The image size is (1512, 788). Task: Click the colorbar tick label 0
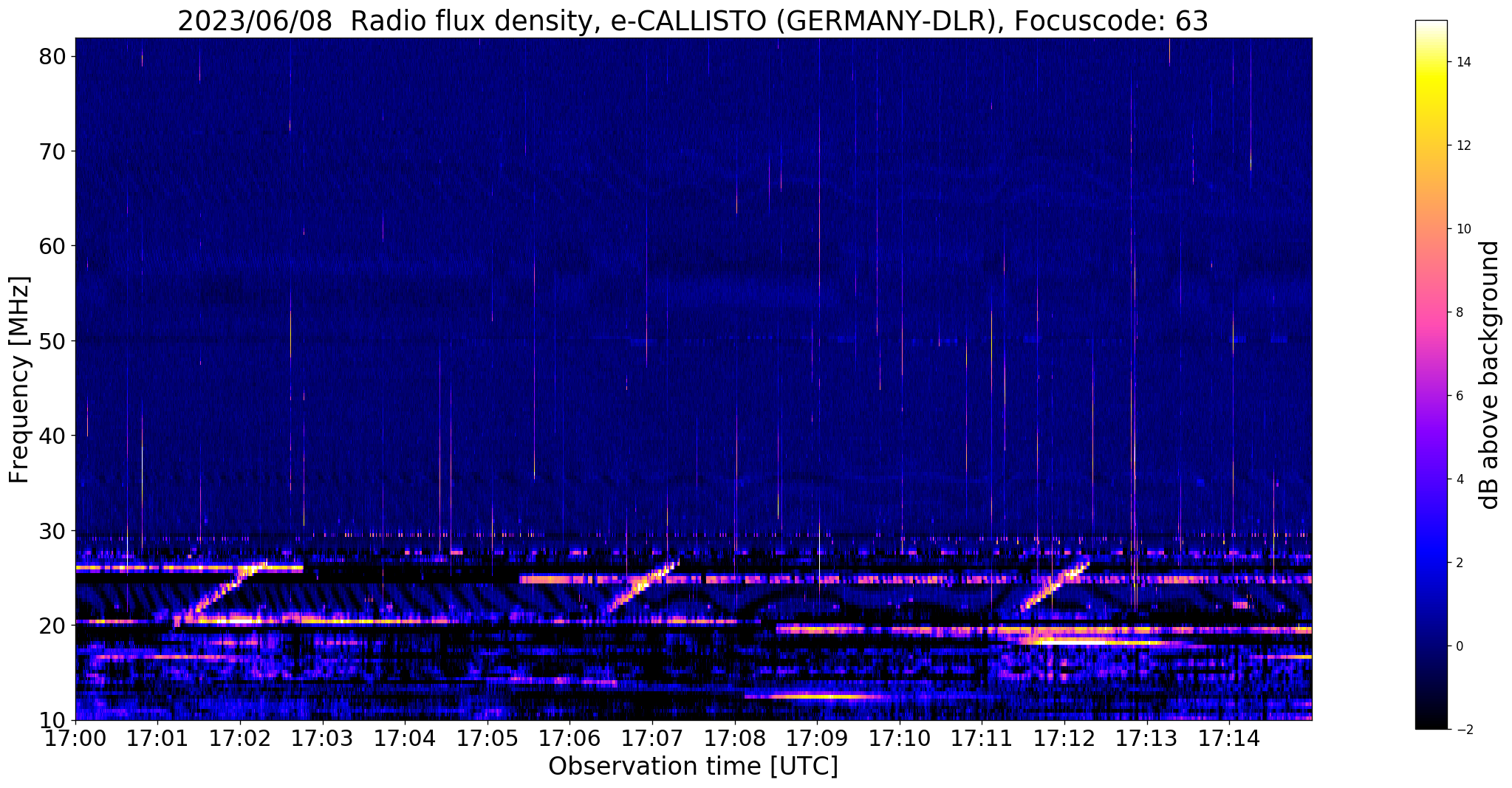(1460, 646)
